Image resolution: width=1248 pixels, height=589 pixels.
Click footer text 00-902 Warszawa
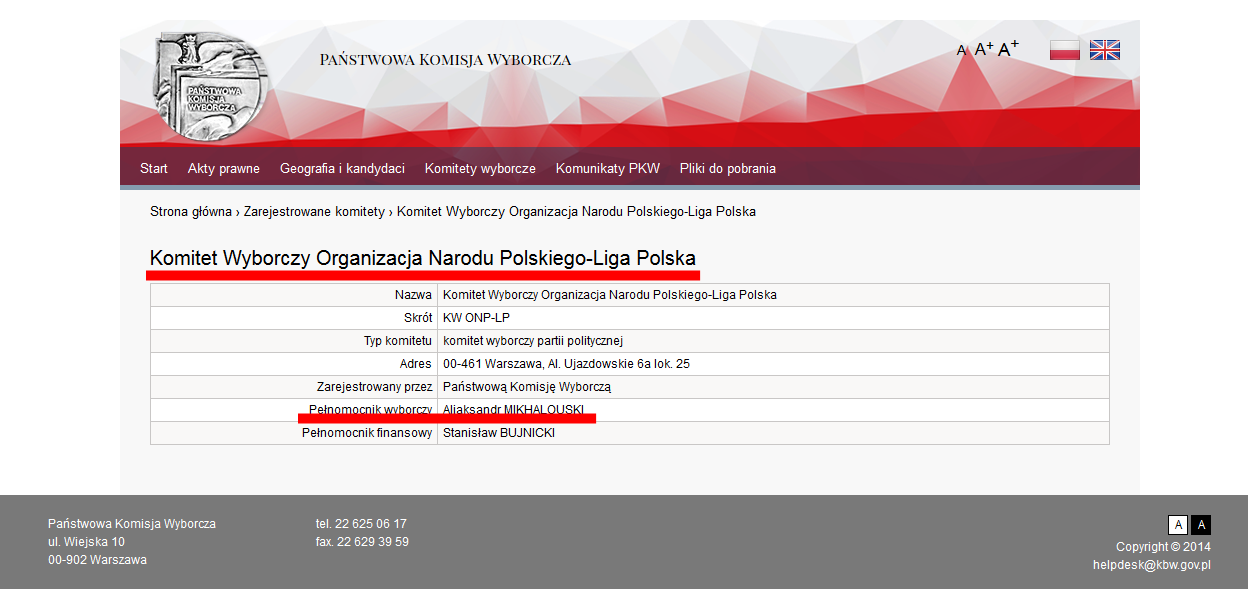pos(97,560)
